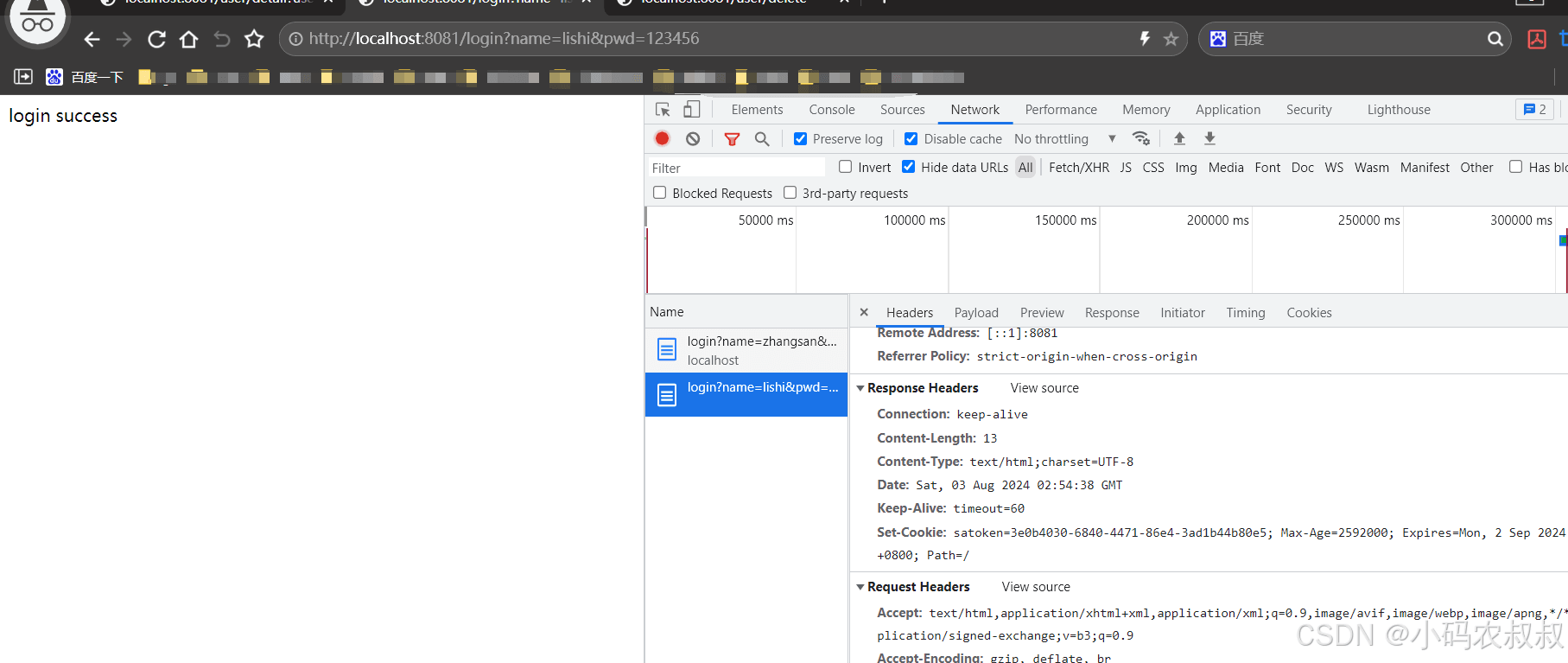
Task: Open network conditions wifi icon
Action: coord(1141,138)
